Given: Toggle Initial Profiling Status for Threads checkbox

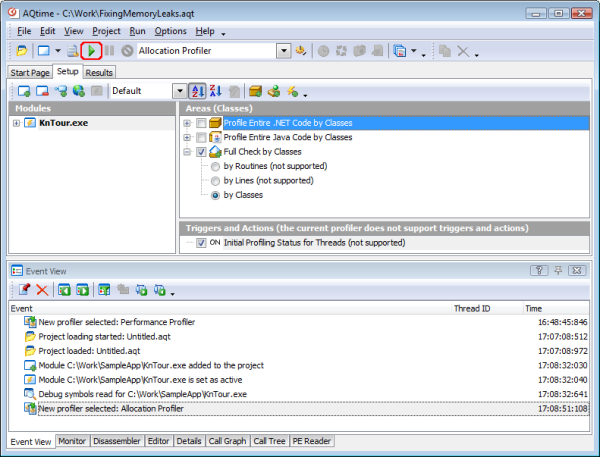Looking at the screenshot, I should point(201,243).
